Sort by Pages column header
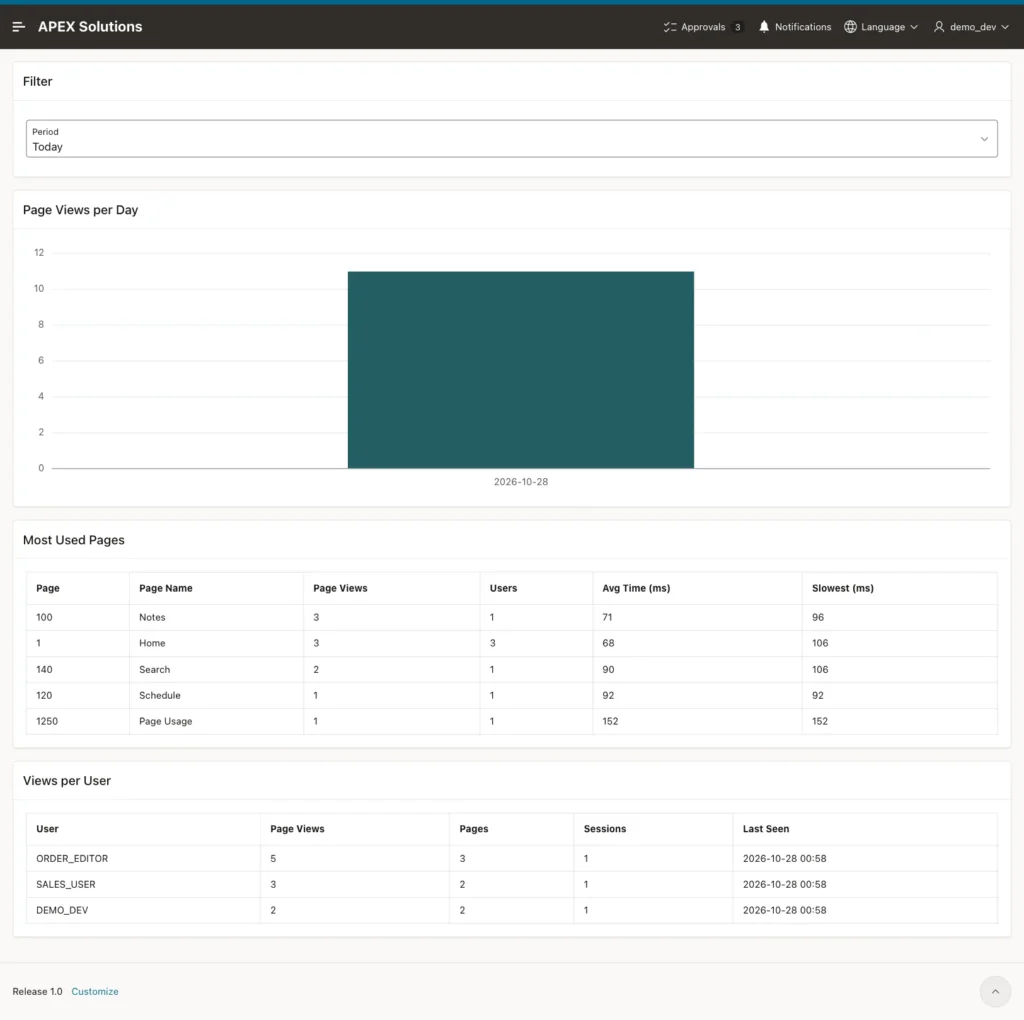 click(473, 829)
